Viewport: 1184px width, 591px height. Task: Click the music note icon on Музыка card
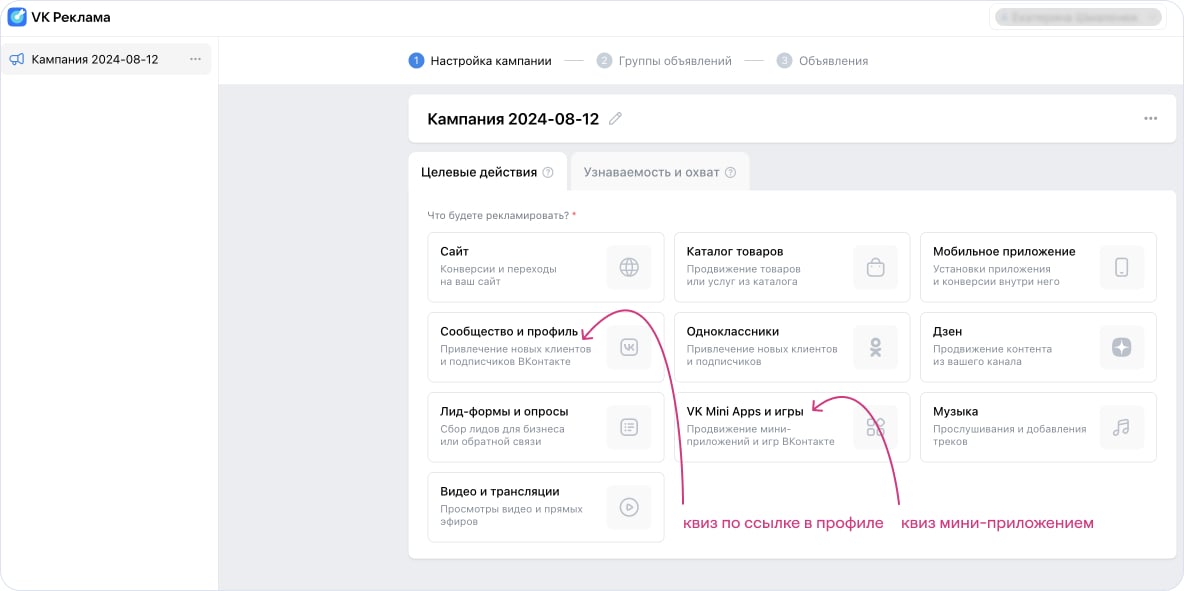pos(1122,427)
